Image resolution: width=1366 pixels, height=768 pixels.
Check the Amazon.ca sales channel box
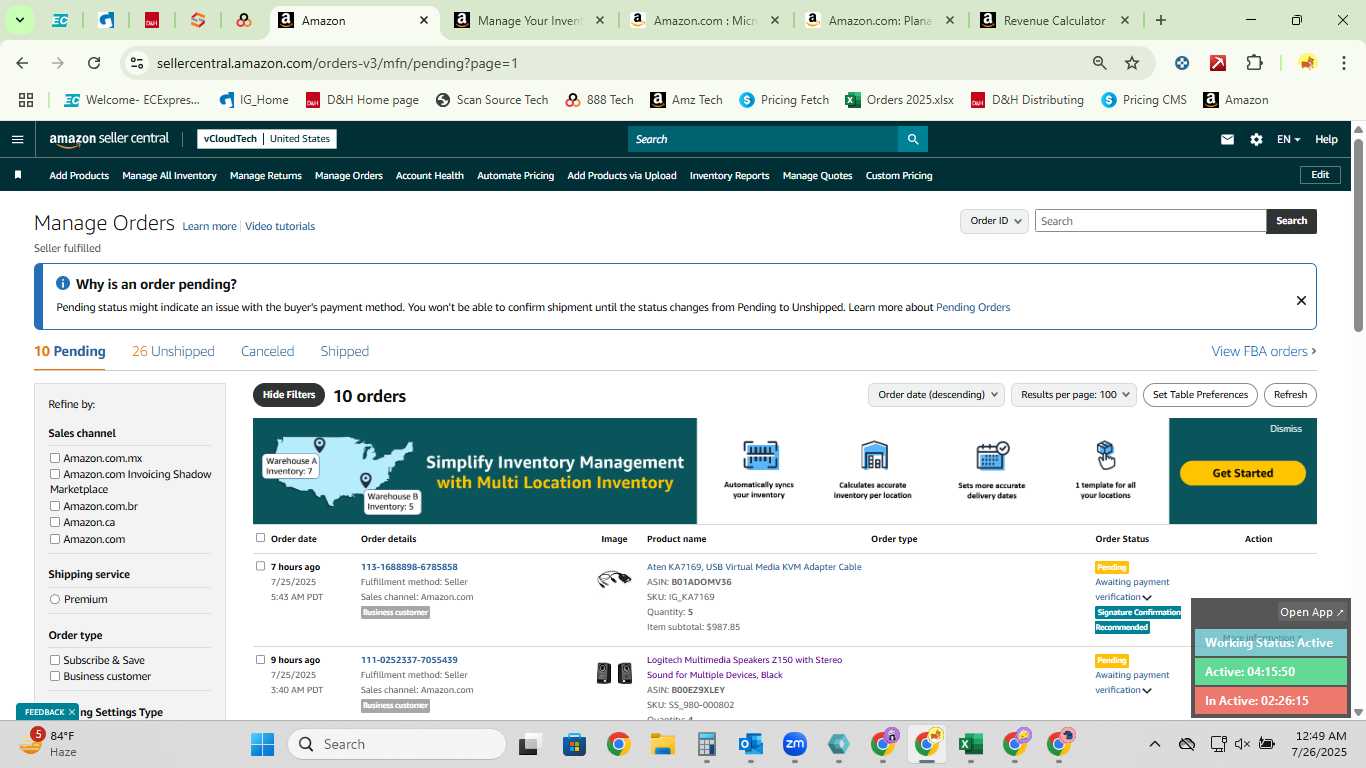click(56, 522)
